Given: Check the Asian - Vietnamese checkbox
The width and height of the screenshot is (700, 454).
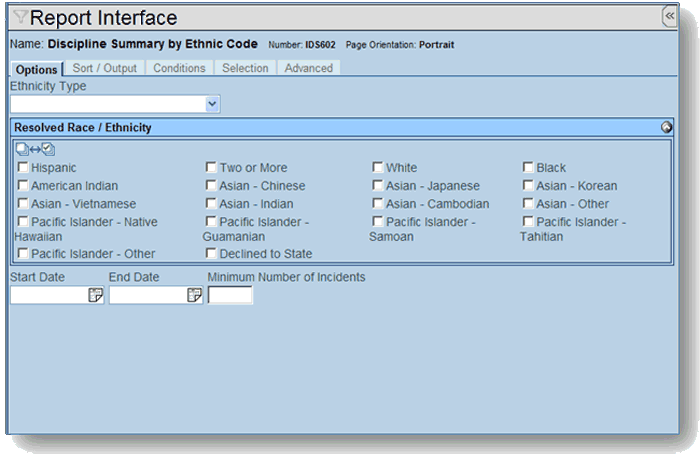Looking at the screenshot, I should (x=23, y=204).
